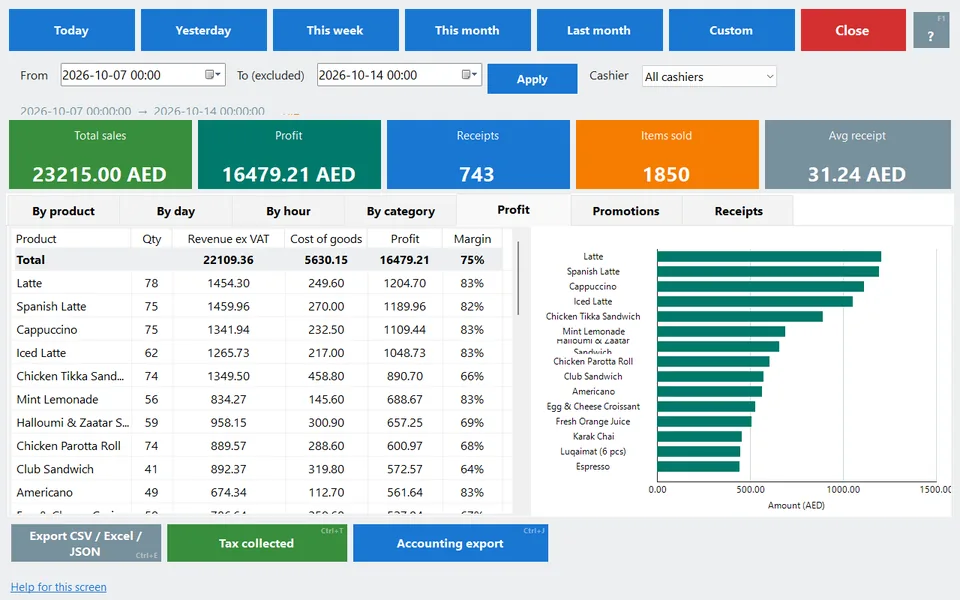Select the Halloumi & Zaatar S... row

tap(257, 422)
